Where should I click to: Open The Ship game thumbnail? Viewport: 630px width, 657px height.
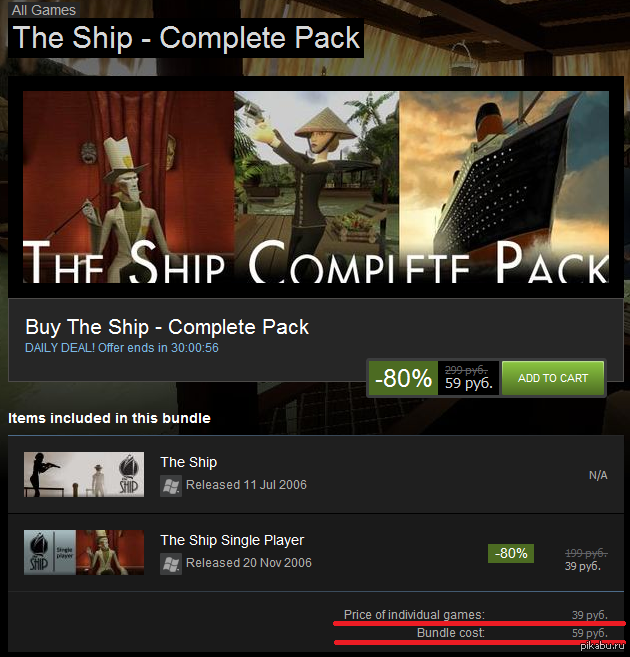(x=84, y=474)
